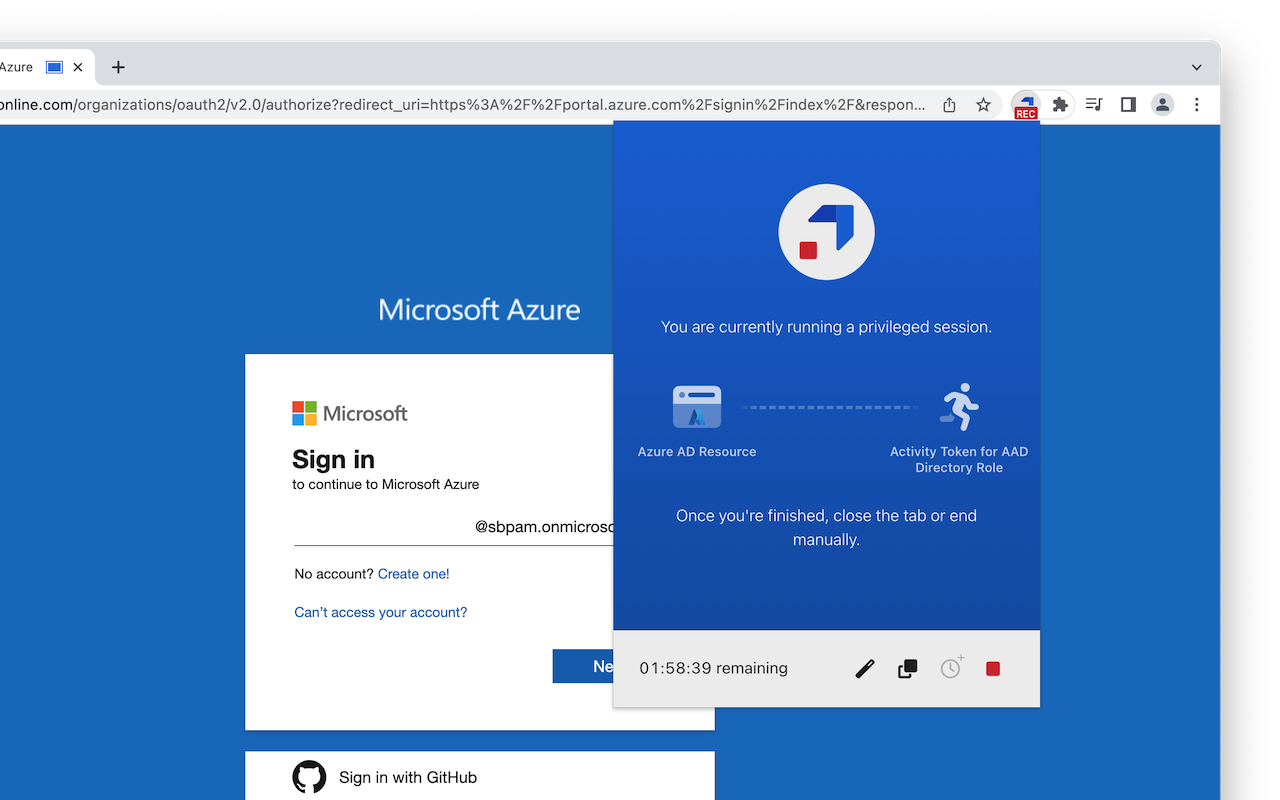Click the copy icon next to the timer
Image resolution: width=1280 pixels, height=800 pixels.
(x=907, y=668)
